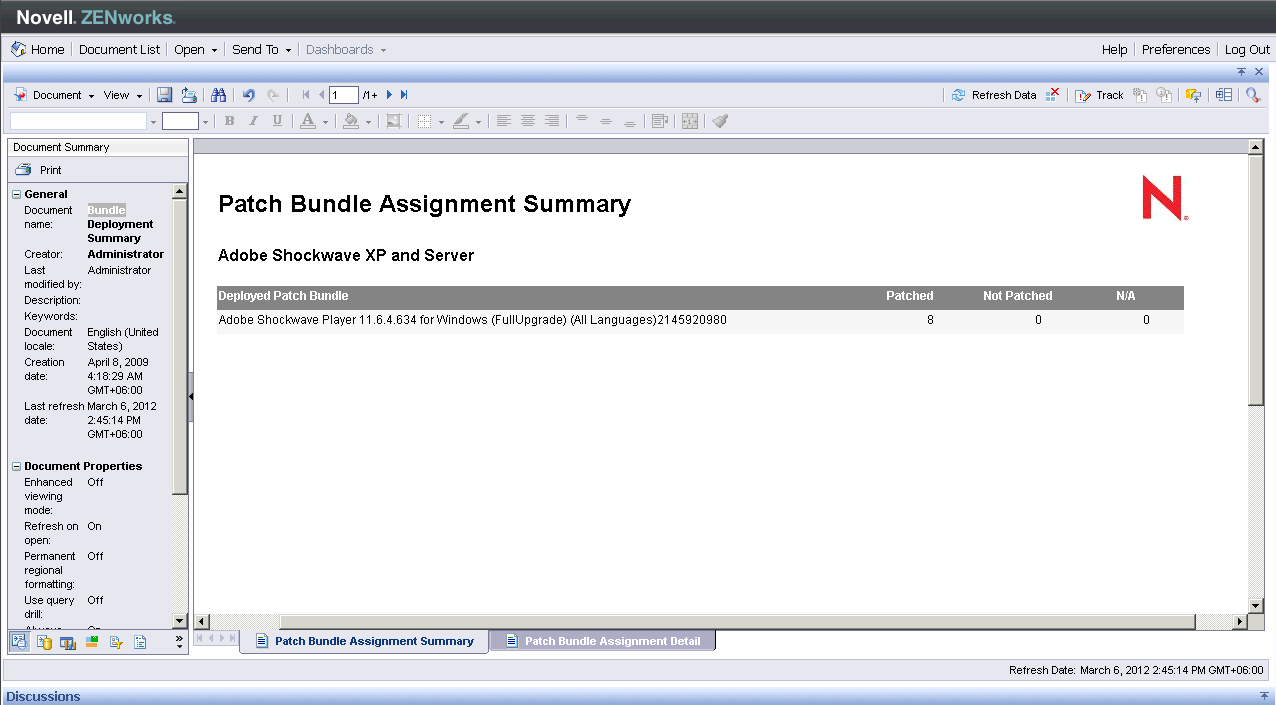This screenshot has height=705, width=1276.
Task: Click the Borders icon
Action: tap(425, 121)
